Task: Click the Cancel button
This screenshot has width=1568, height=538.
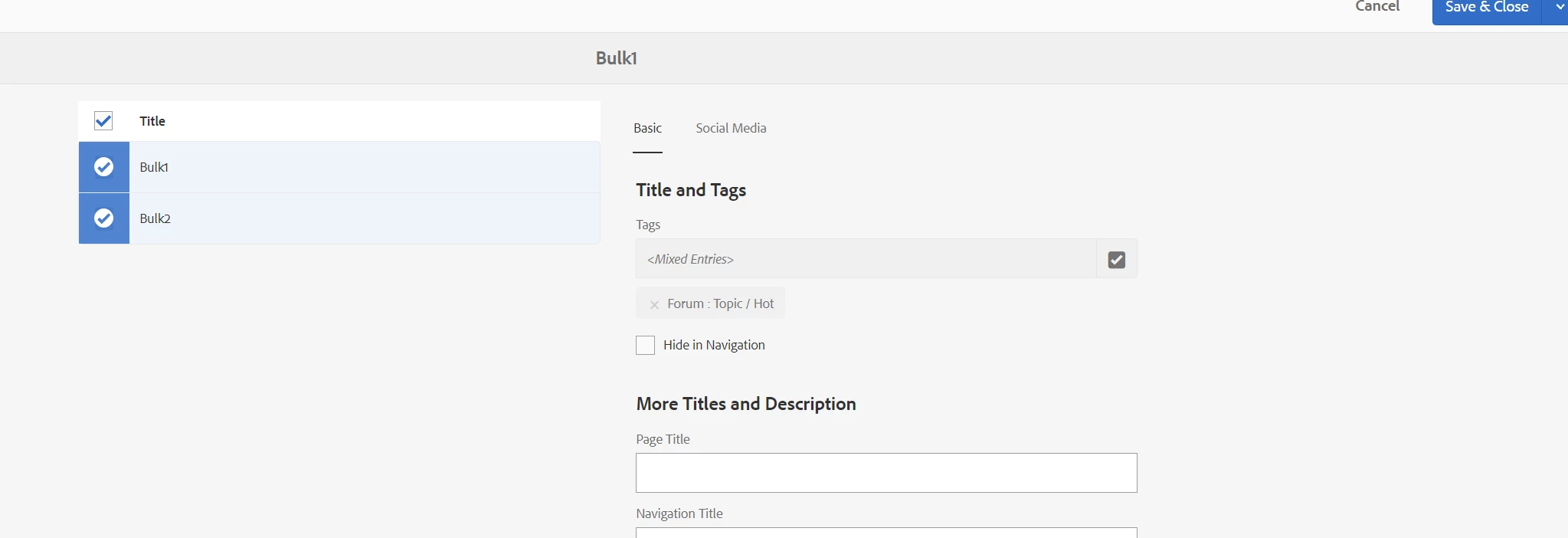Action: (x=1377, y=7)
